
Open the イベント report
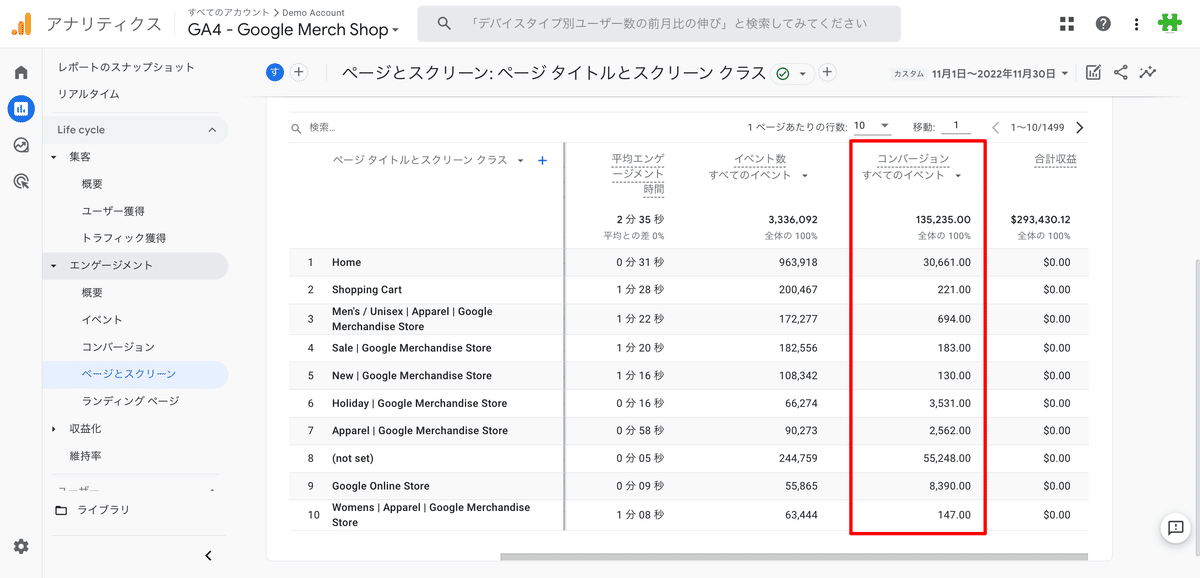[x=102, y=320]
